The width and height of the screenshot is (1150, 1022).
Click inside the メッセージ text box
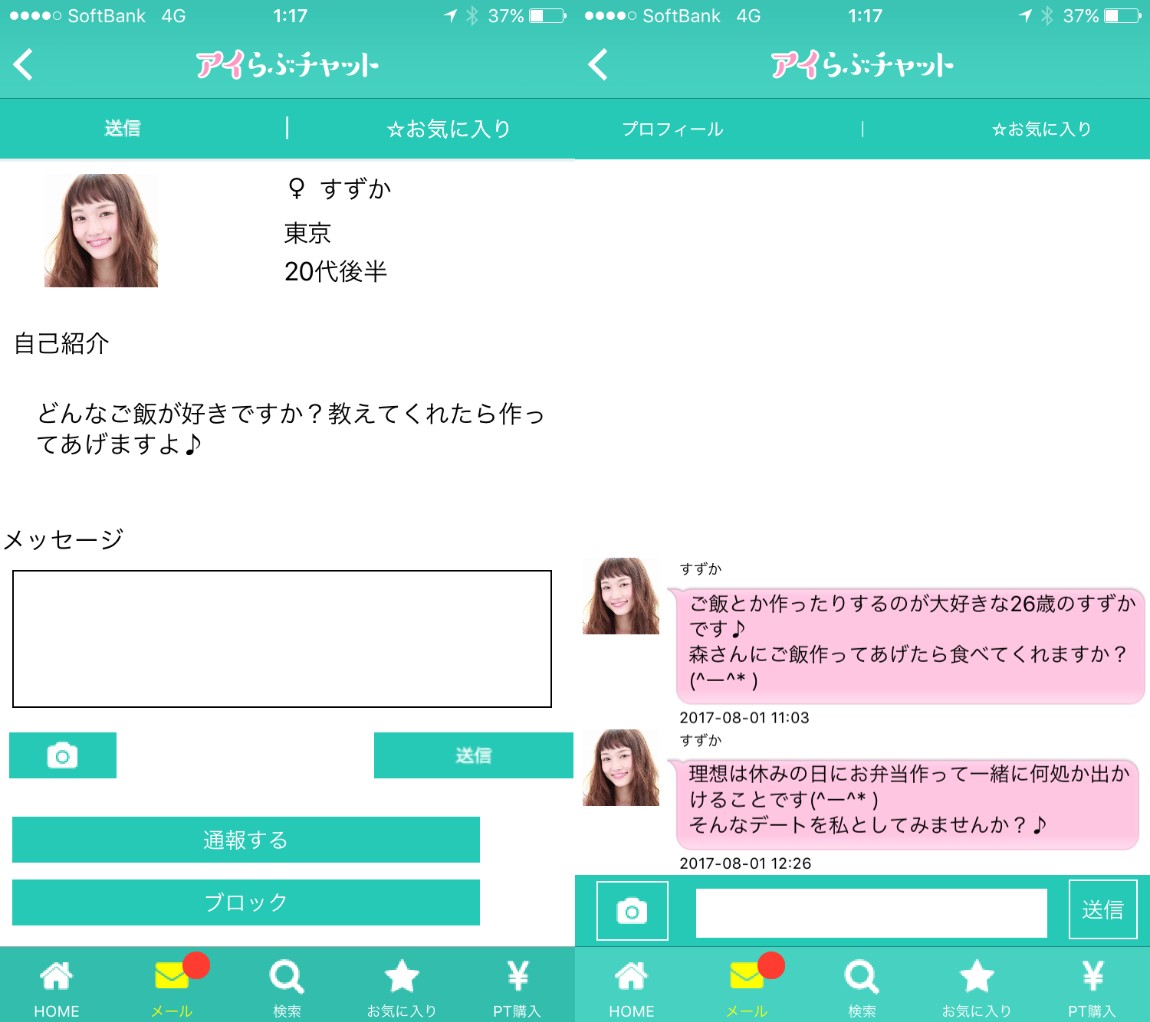pyautogui.click(x=281, y=637)
